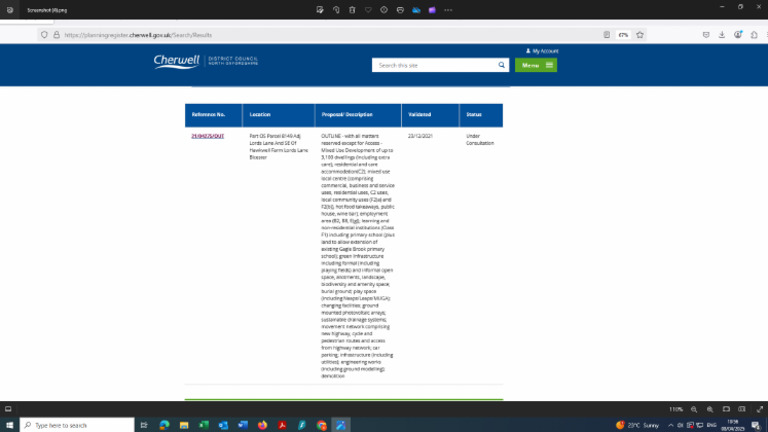Open Microsoft Edge from the taskbar

pyautogui.click(x=164, y=425)
